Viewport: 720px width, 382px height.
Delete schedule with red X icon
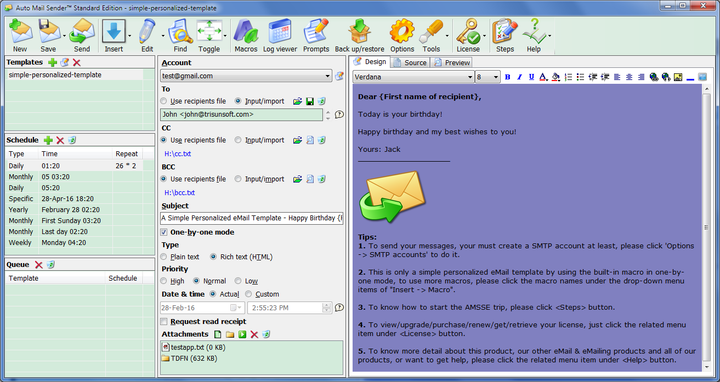pos(60,140)
